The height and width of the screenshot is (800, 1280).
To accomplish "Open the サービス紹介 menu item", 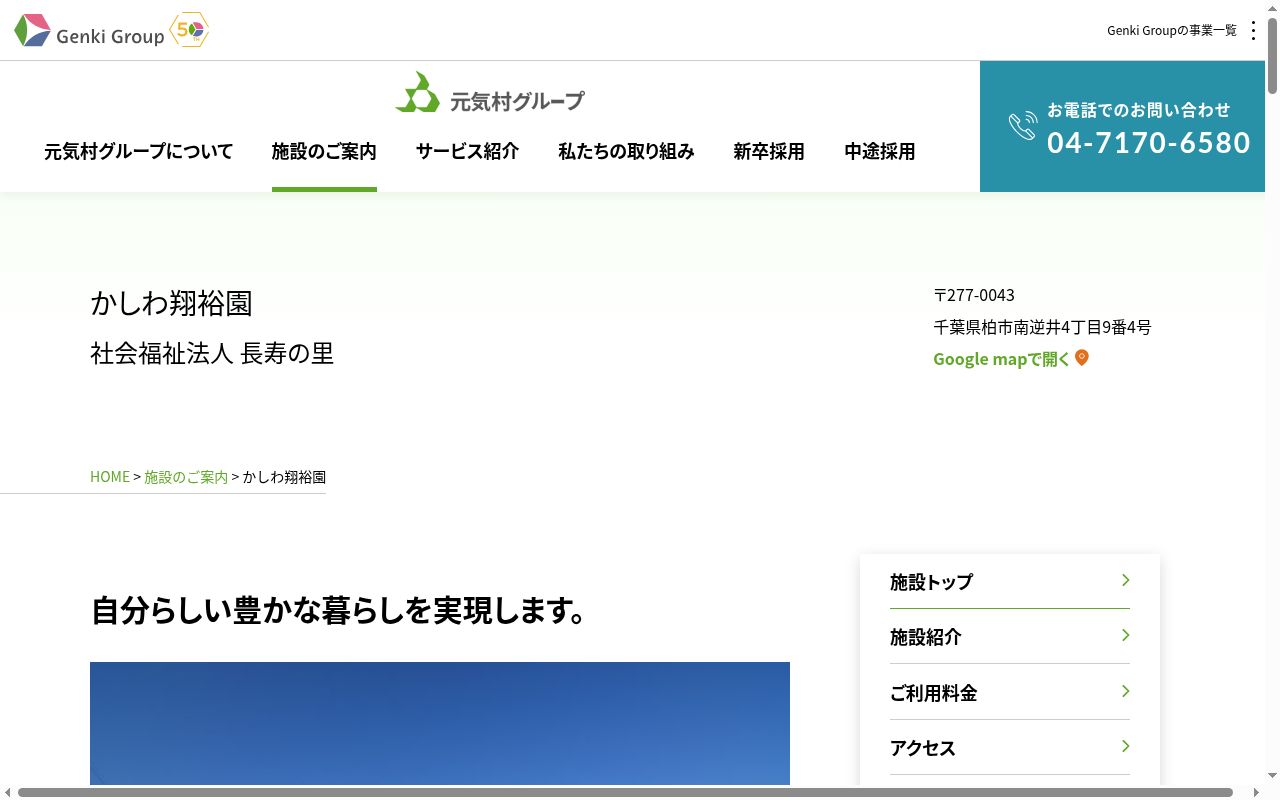I will [x=467, y=151].
